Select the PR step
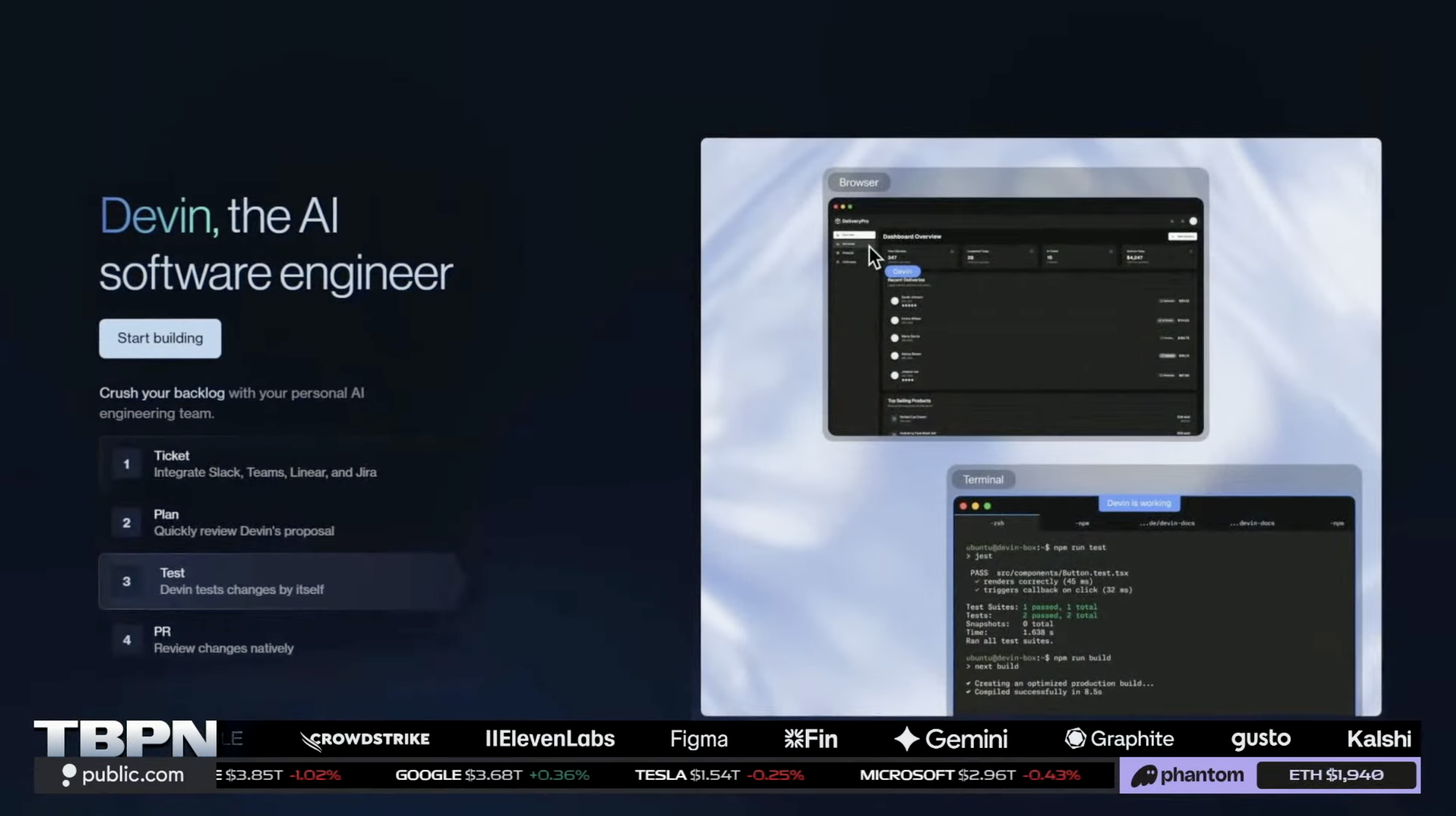Screen dimensions: 1456x816 [x=282, y=640]
